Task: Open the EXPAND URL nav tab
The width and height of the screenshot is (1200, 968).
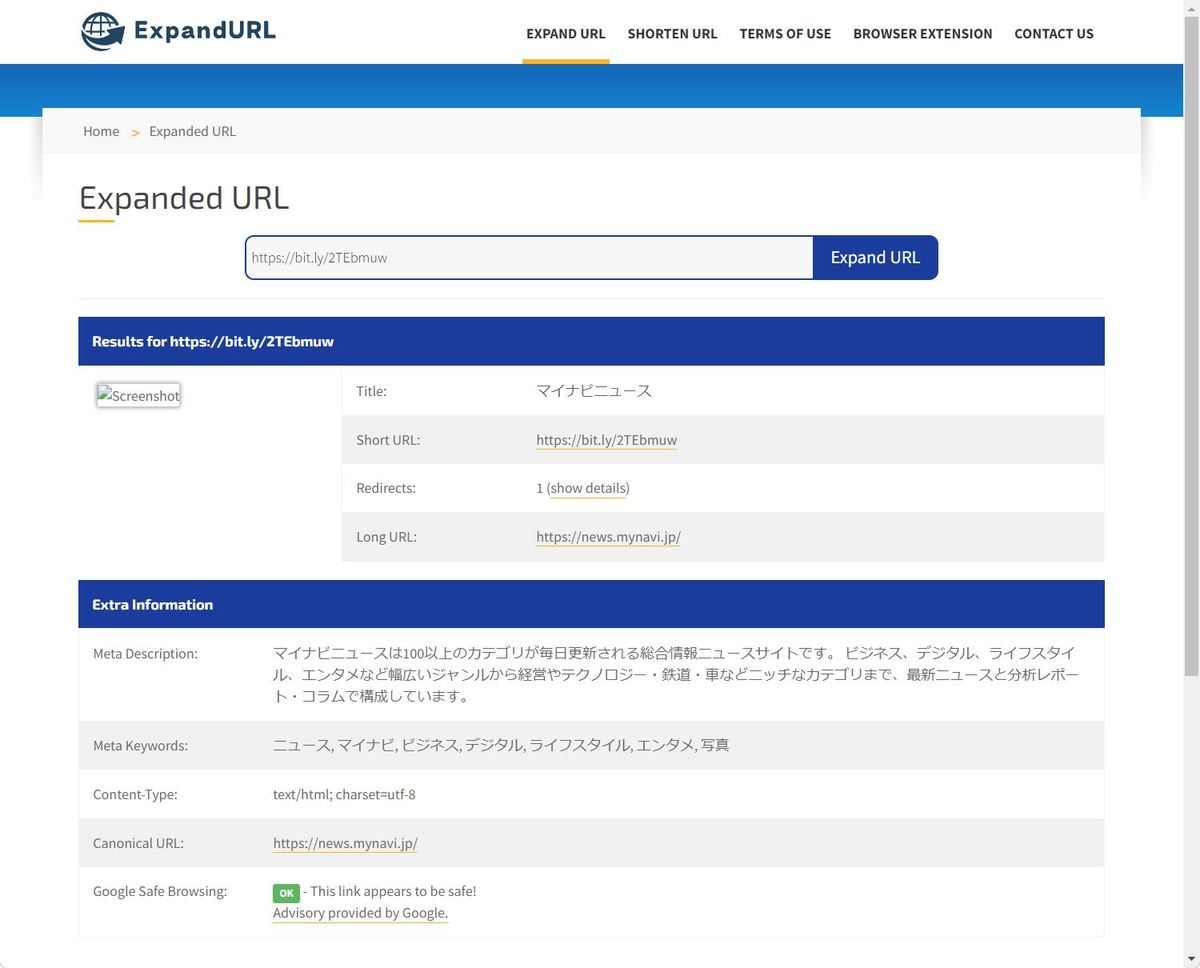Action: tap(566, 33)
